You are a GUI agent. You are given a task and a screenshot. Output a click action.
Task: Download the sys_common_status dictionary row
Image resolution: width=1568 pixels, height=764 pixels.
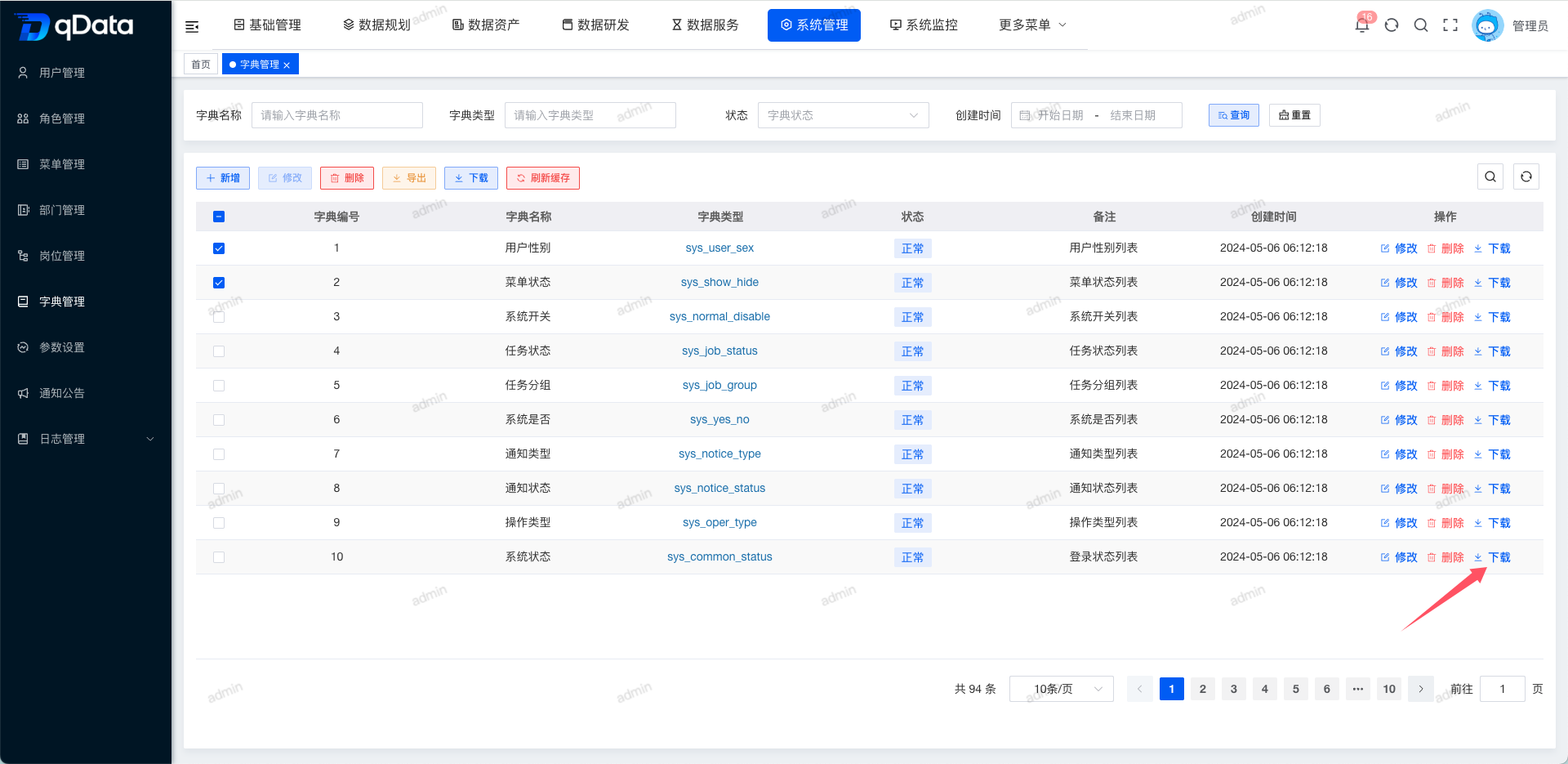pos(1492,557)
